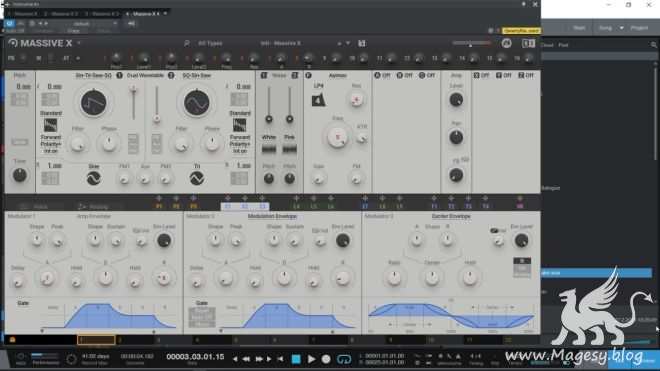
Task: Click the Routing tab icon
Action: pyautogui.click(x=82, y=206)
